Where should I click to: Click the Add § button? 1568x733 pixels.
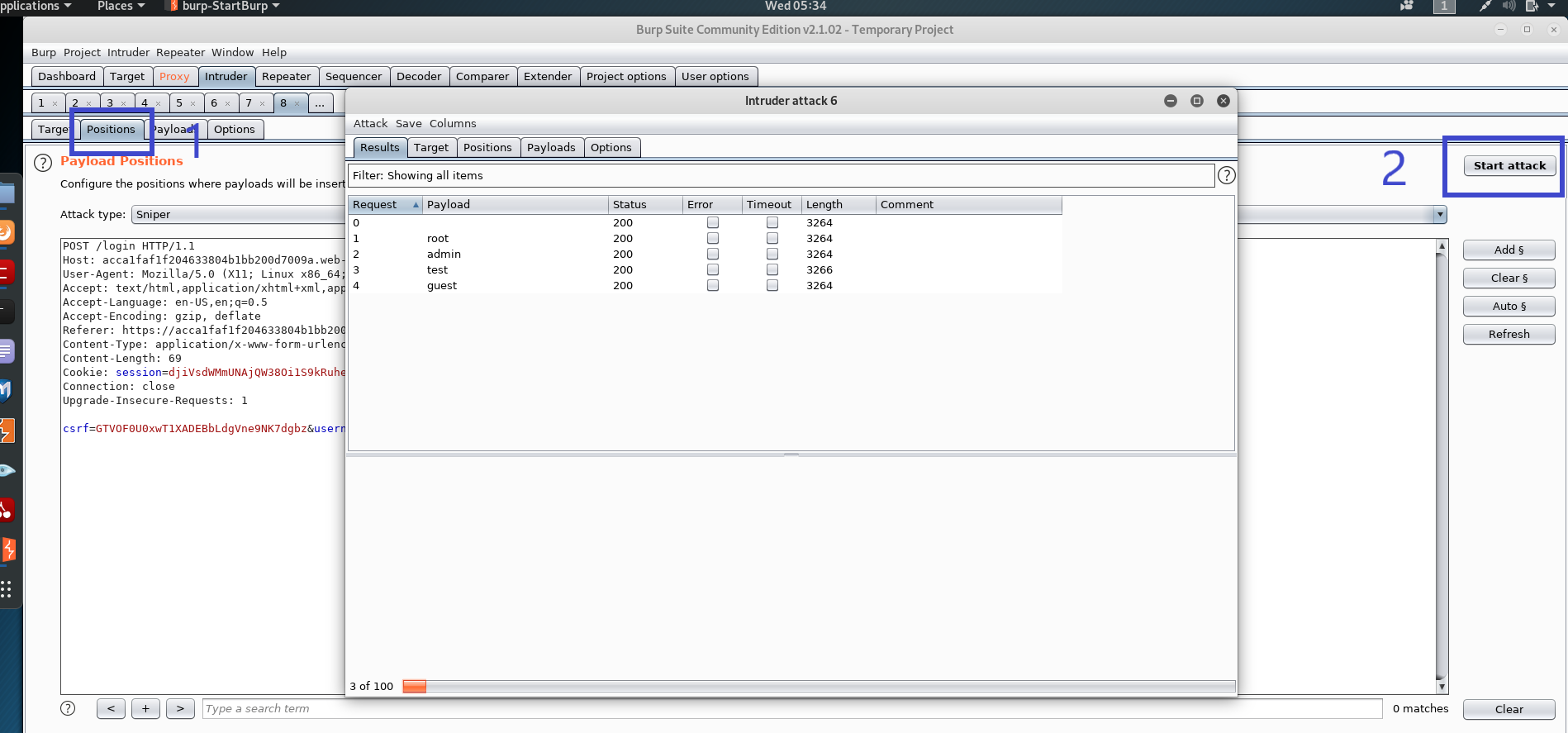point(1509,250)
